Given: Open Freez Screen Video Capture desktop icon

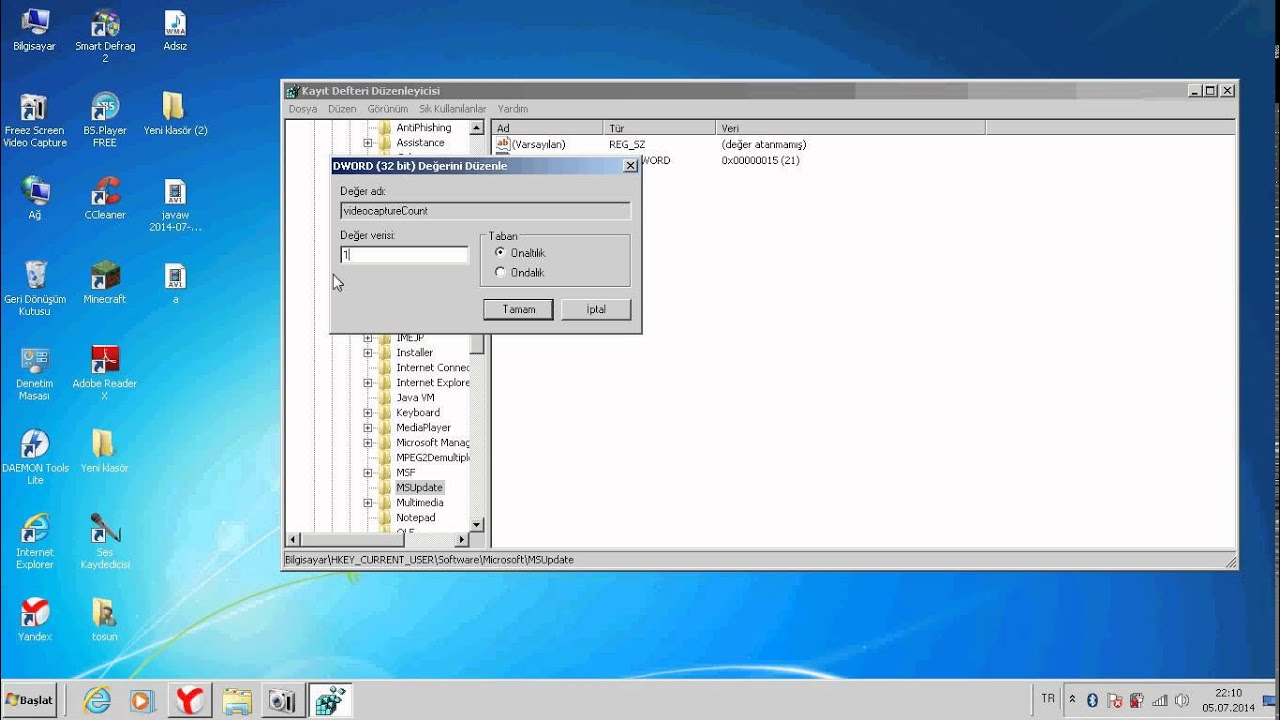Looking at the screenshot, I should click(x=34, y=120).
